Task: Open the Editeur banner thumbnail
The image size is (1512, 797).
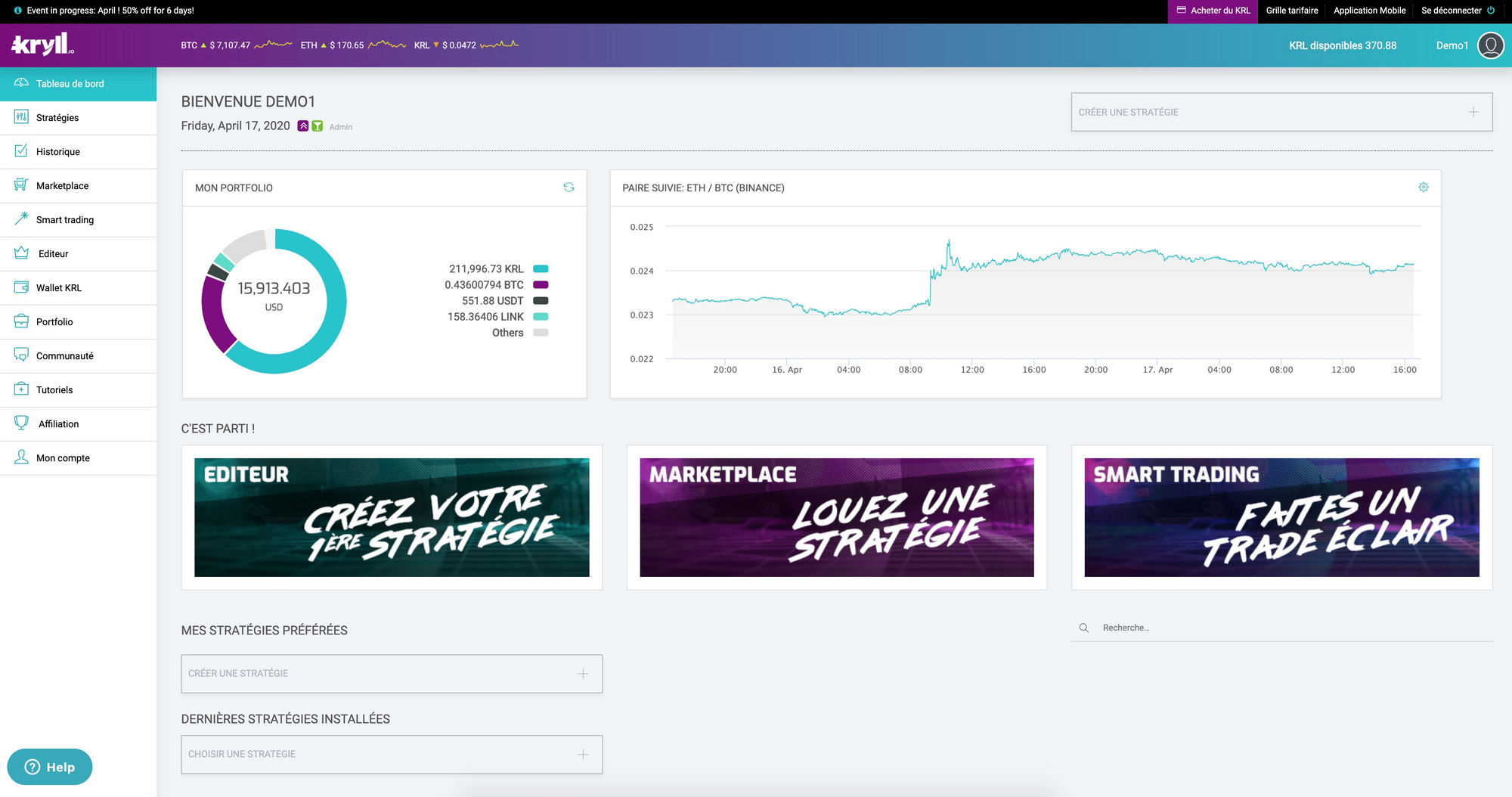Action: tap(392, 517)
